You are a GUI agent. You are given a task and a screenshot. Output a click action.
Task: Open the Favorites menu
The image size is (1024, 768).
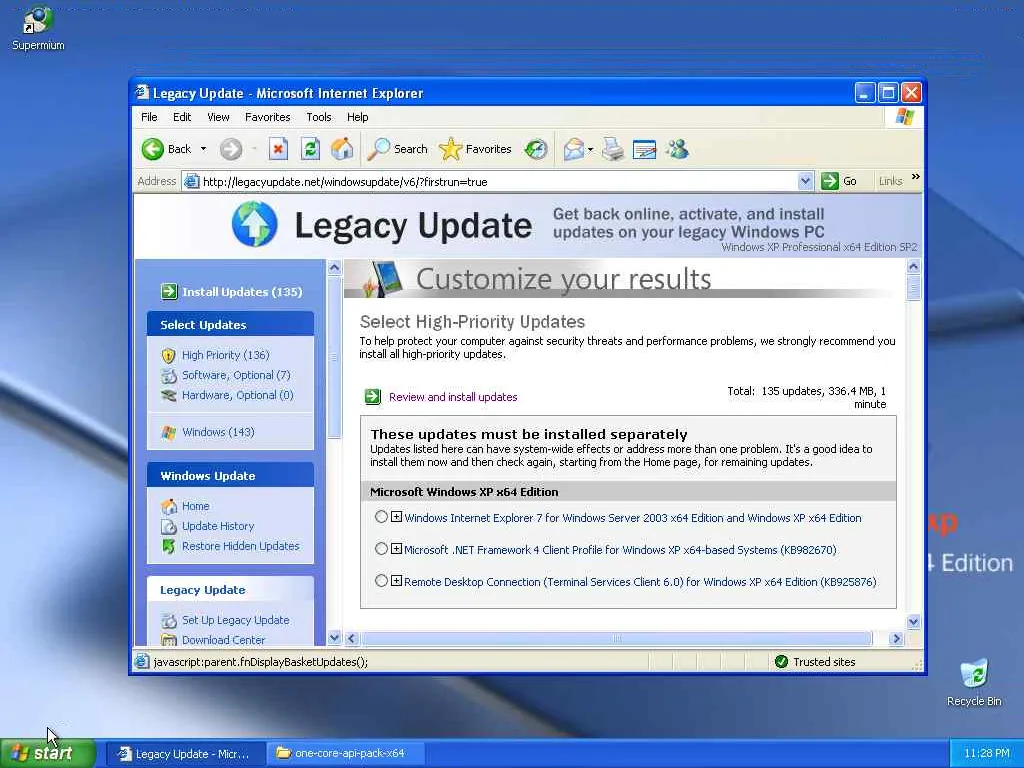pyautogui.click(x=268, y=117)
